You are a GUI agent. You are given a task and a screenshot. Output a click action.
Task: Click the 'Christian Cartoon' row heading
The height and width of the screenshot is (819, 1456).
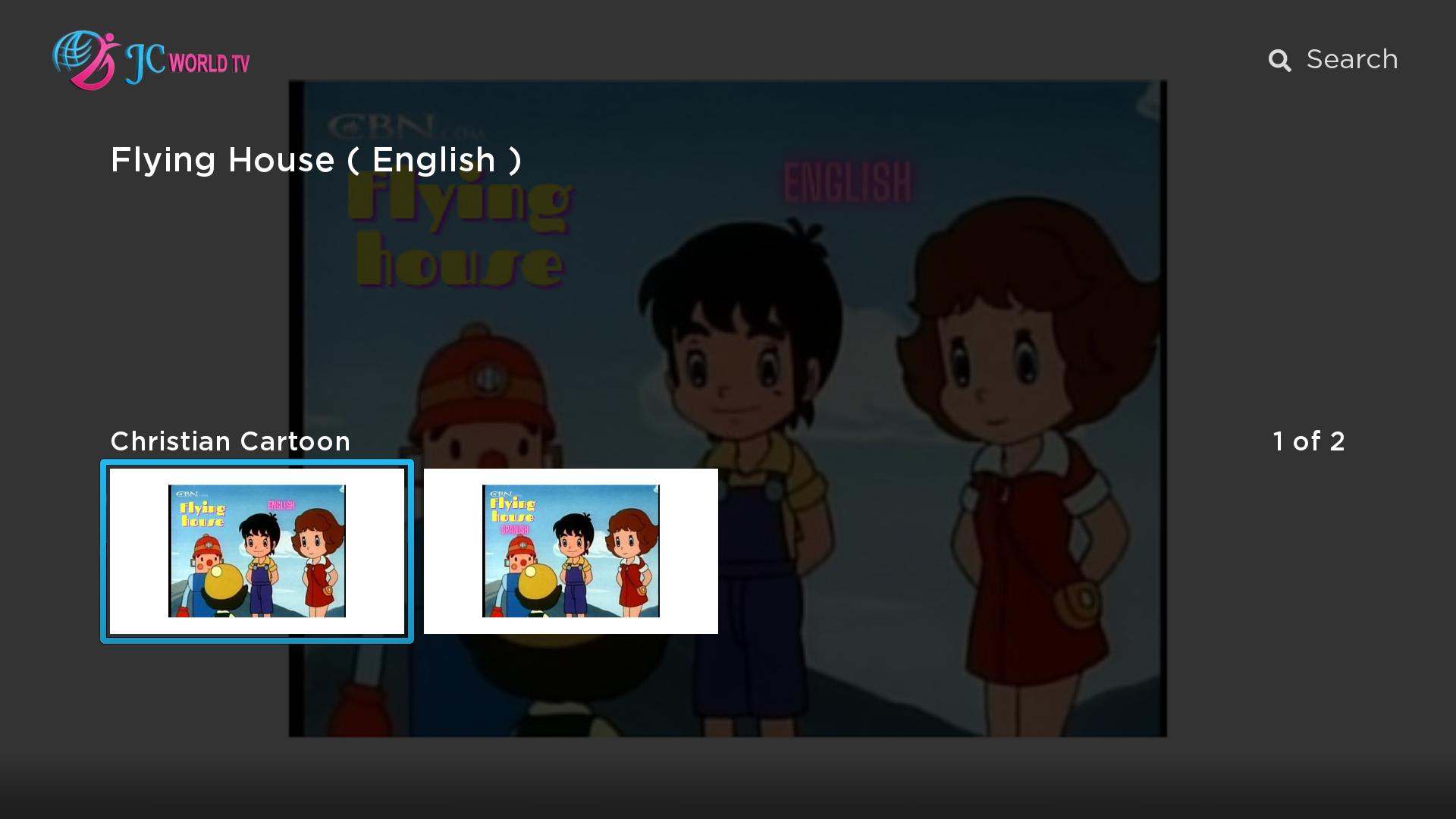coord(231,441)
